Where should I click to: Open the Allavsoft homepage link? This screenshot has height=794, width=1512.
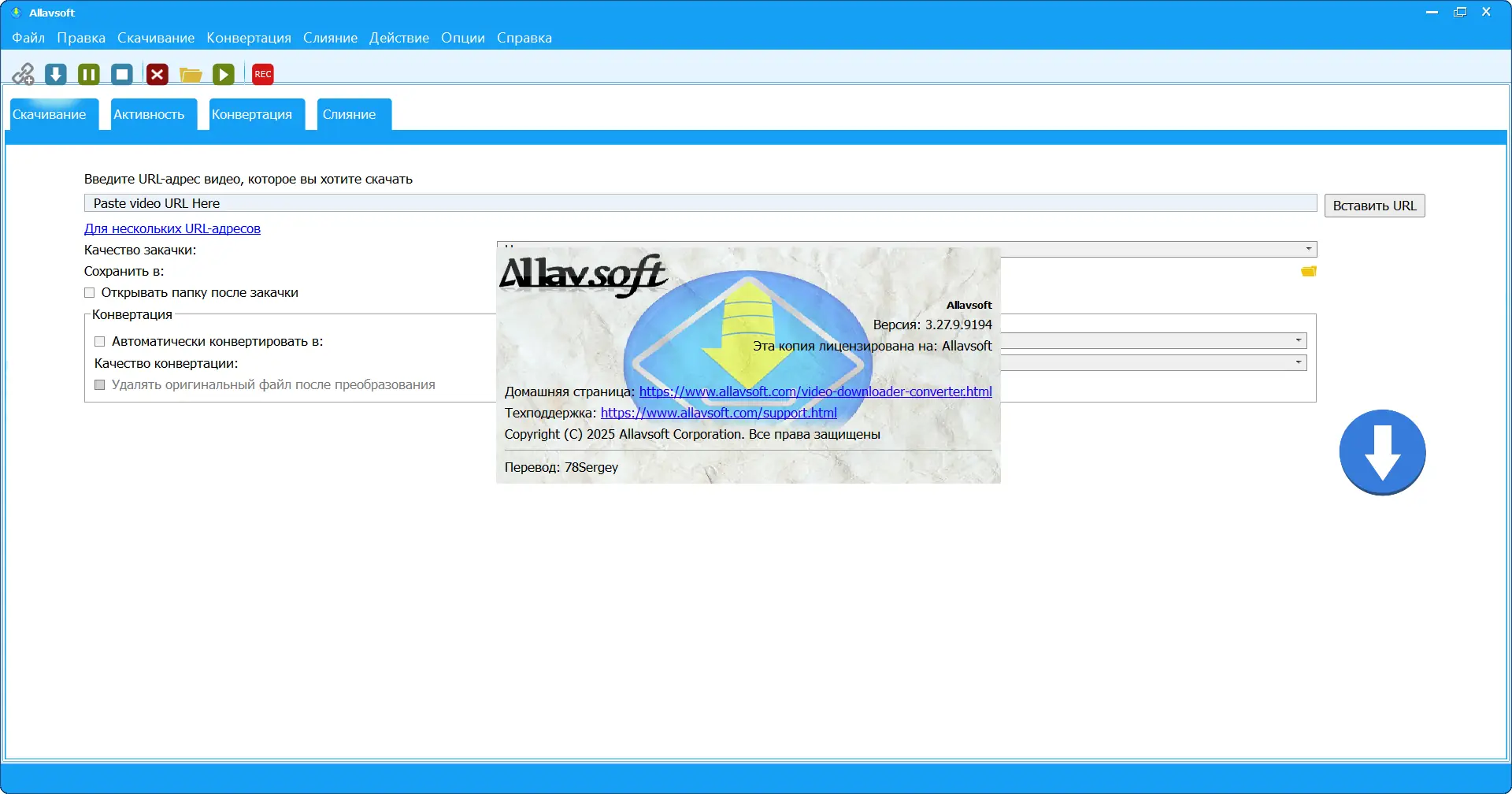(x=816, y=391)
